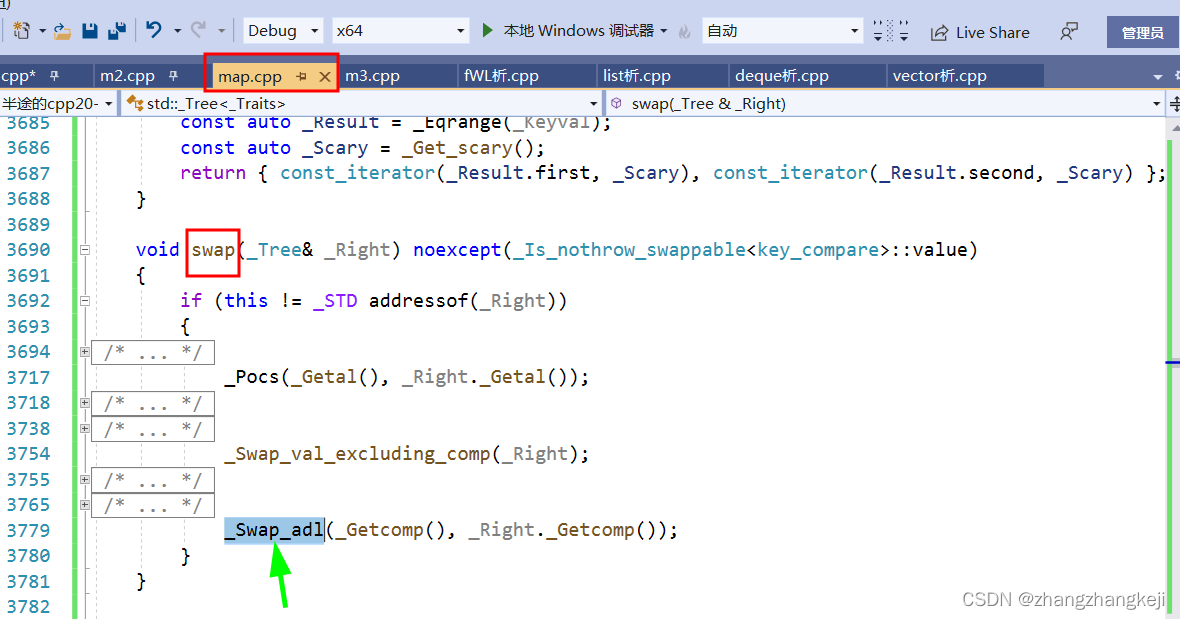This screenshot has width=1180, height=619.
Task: Toggle the pin on the map.cpp tab
Action: point(301,76)
